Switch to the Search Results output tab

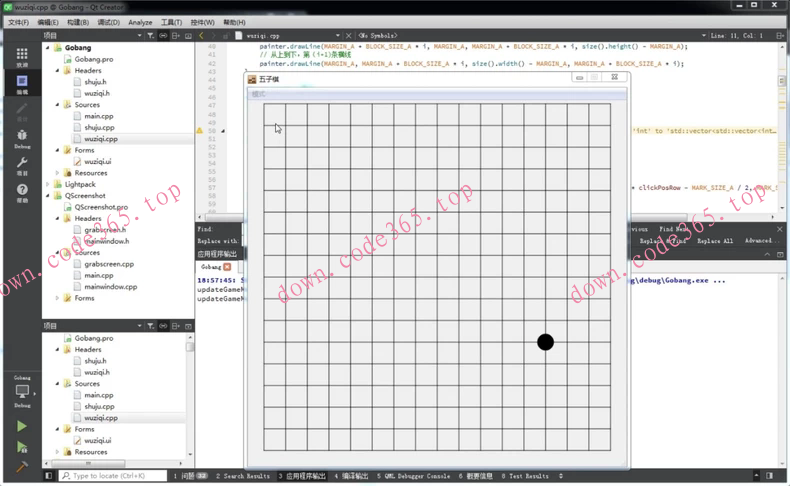click(x=245, y=476)
